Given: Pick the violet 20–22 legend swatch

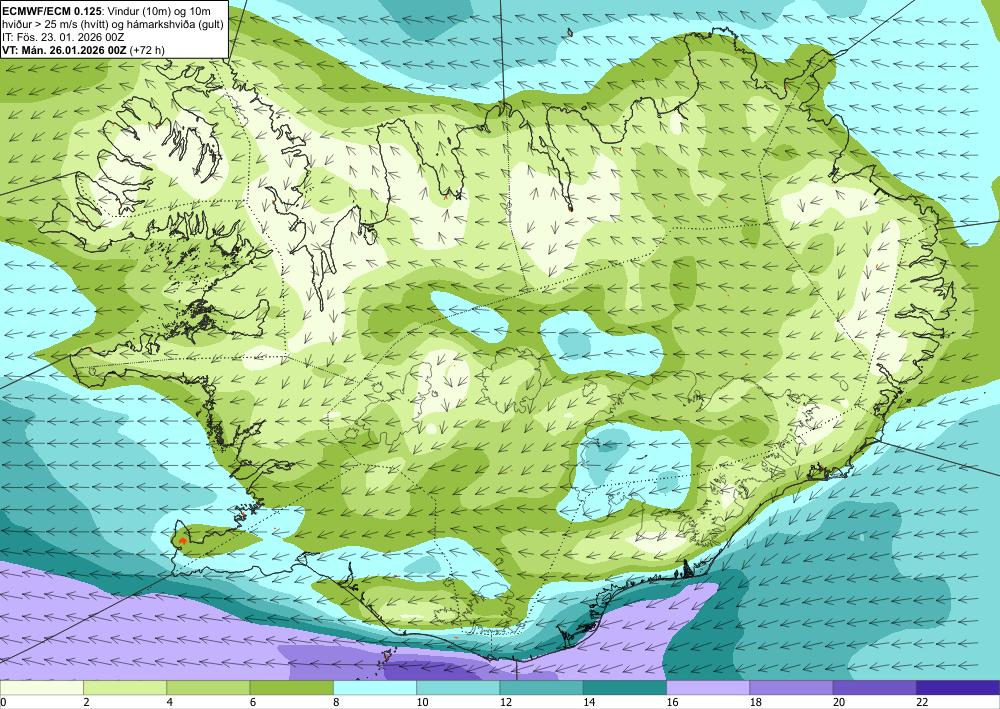Looking at the screenshot, I should [874, 688].
